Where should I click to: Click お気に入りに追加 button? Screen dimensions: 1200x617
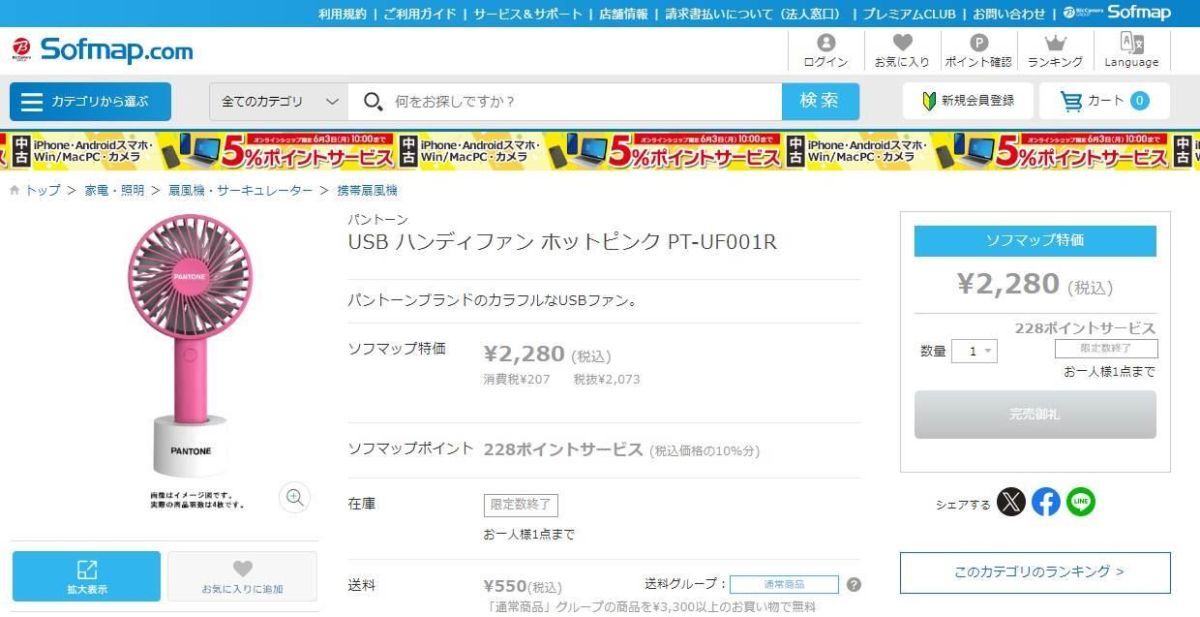(x=242, y=576)
